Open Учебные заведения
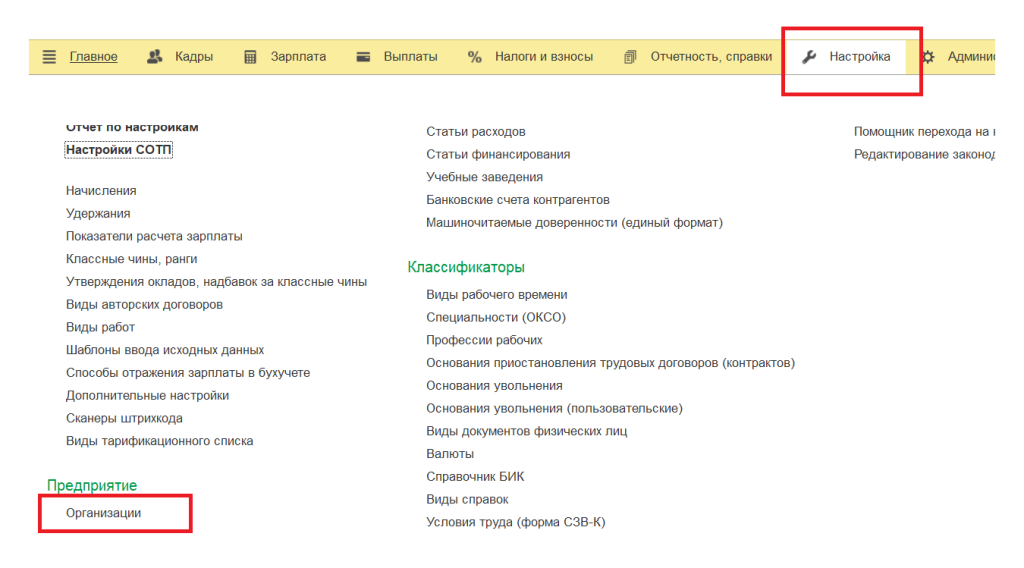 [x=485, y=177]
